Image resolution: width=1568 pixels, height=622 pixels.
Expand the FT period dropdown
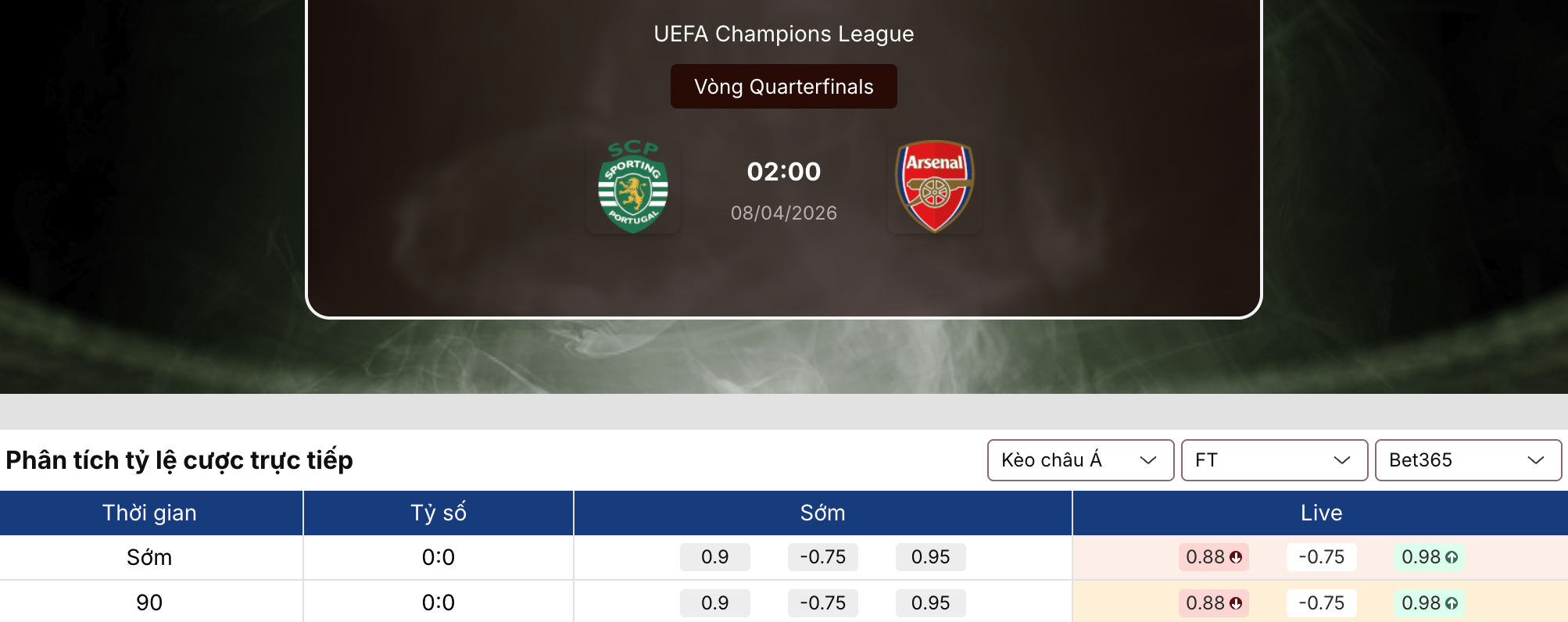pos(1274,460)
